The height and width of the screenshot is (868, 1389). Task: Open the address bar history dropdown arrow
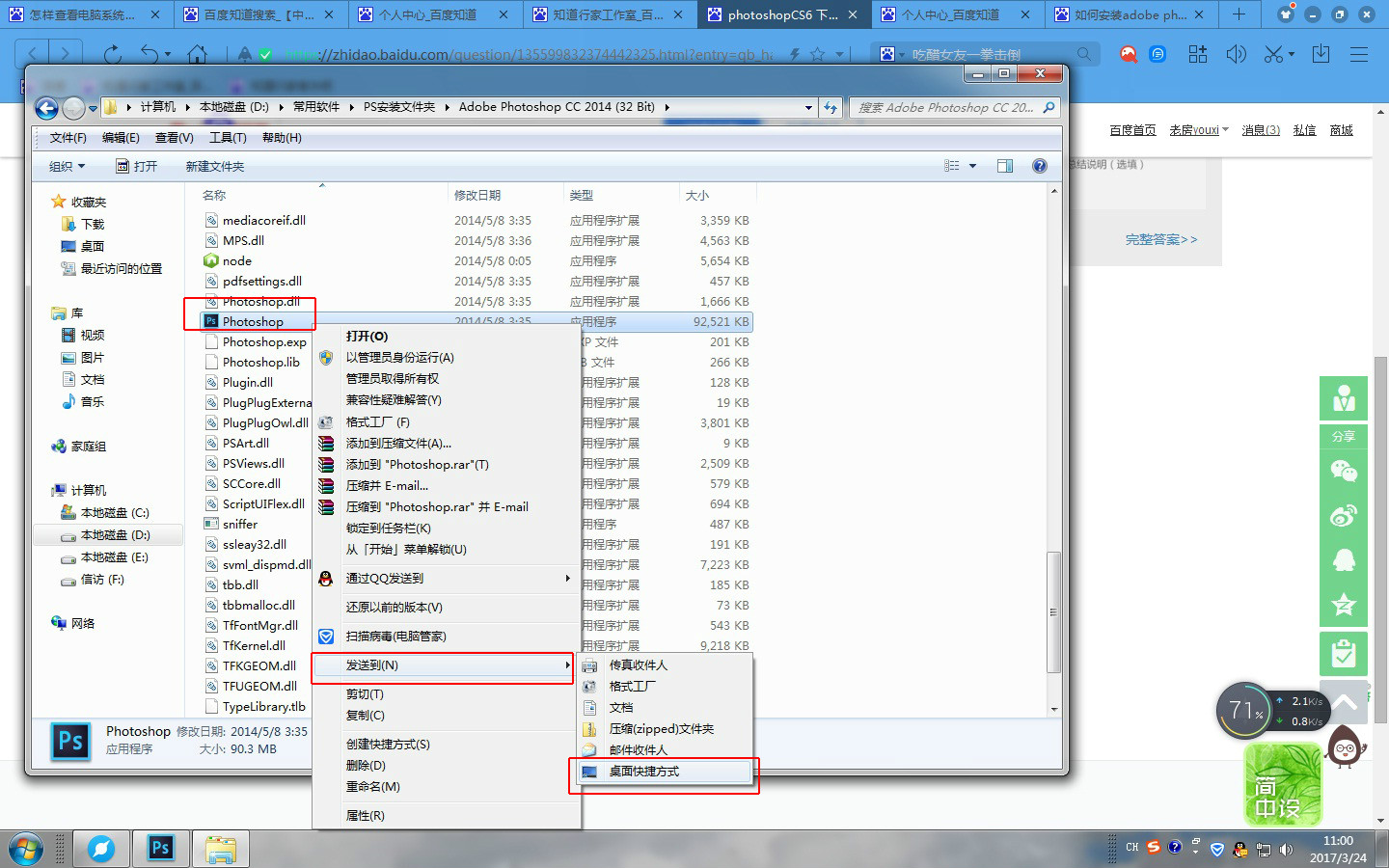[808, 108]
